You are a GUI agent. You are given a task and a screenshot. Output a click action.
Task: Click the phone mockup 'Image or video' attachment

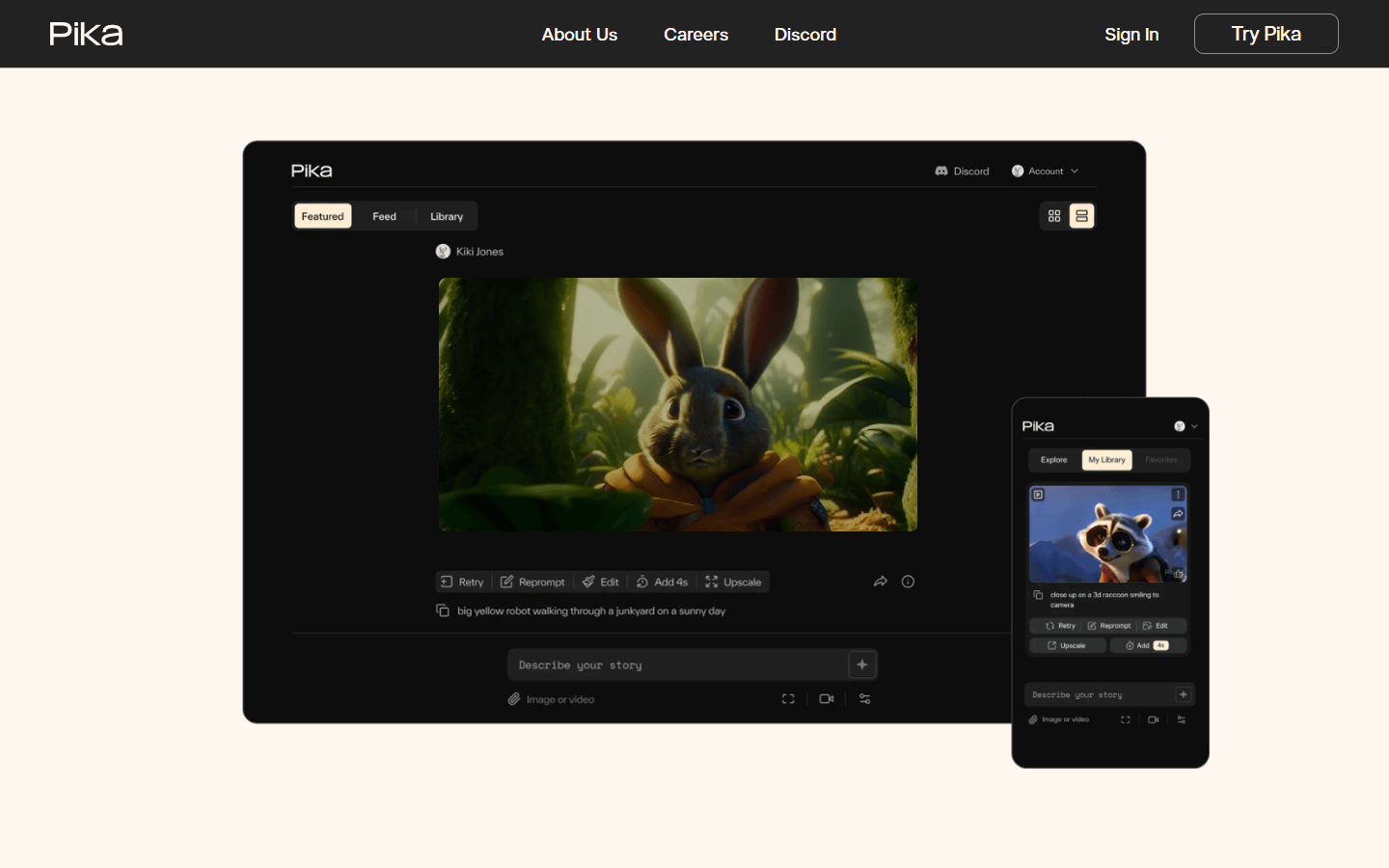(x=1059, y=719)
